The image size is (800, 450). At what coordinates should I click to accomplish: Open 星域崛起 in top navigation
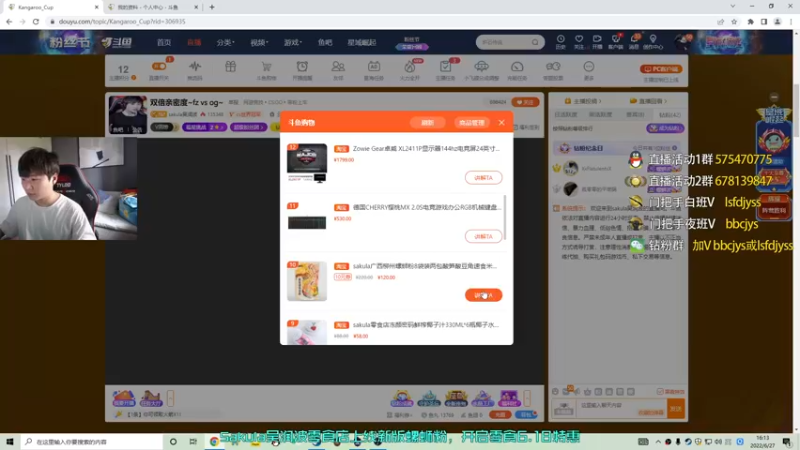point(362,42)
